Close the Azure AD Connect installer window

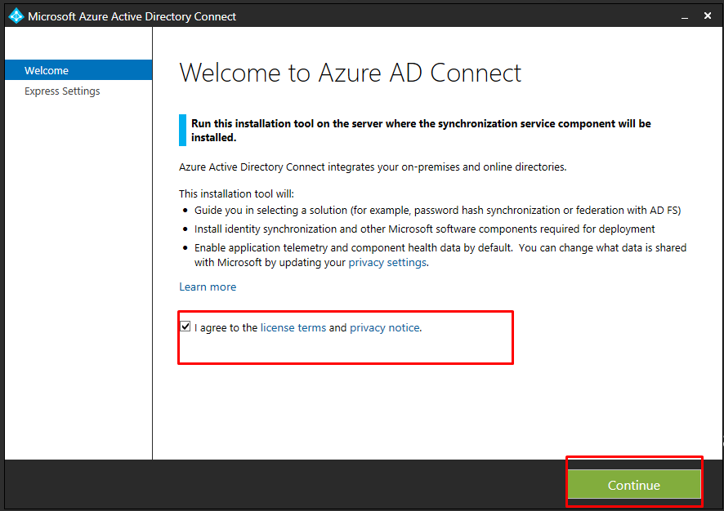click(x=708, y=17)
